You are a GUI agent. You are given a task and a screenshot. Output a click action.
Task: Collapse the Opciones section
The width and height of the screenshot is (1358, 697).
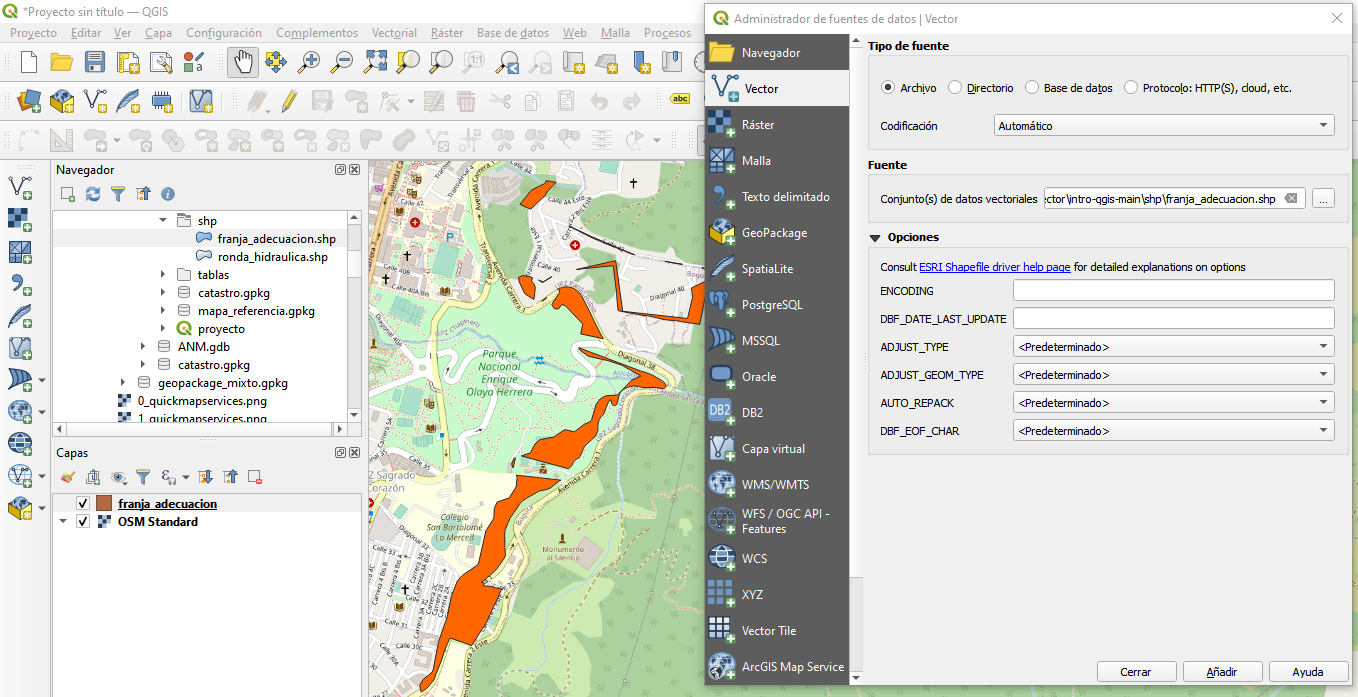(876, 238)
